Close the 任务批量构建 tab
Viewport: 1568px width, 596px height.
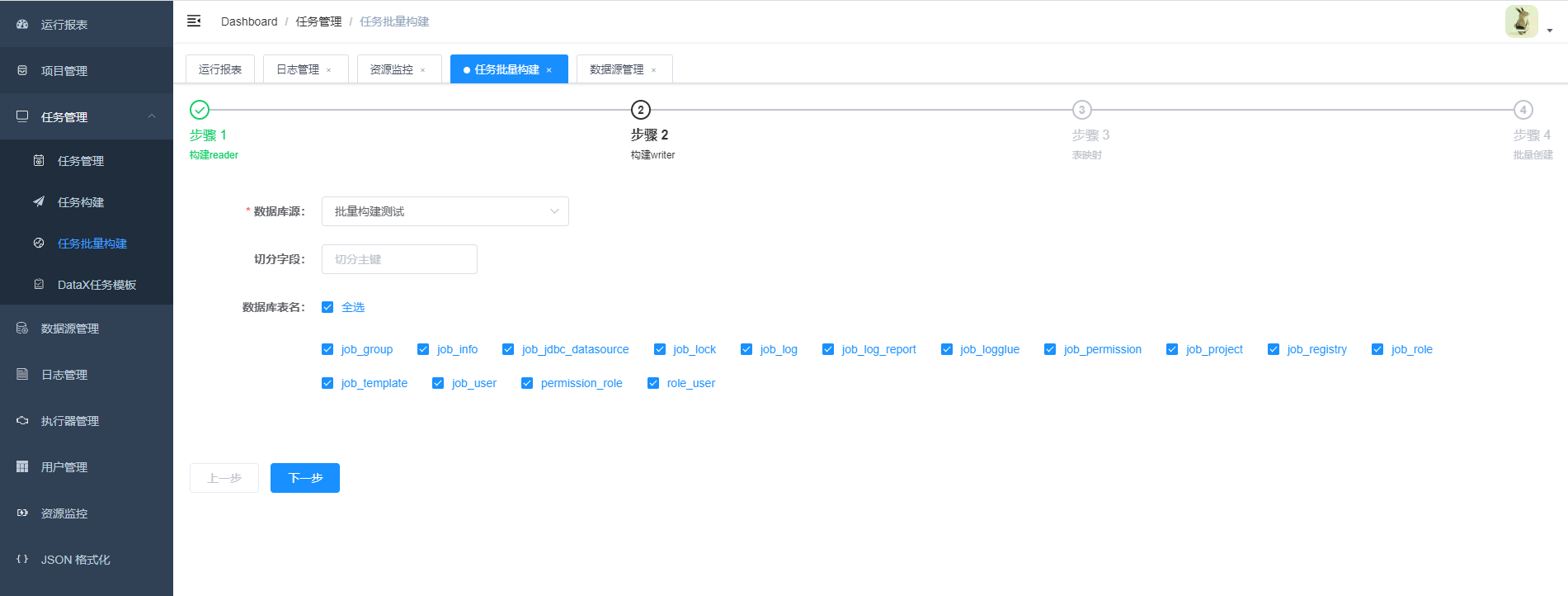[549, 70]
